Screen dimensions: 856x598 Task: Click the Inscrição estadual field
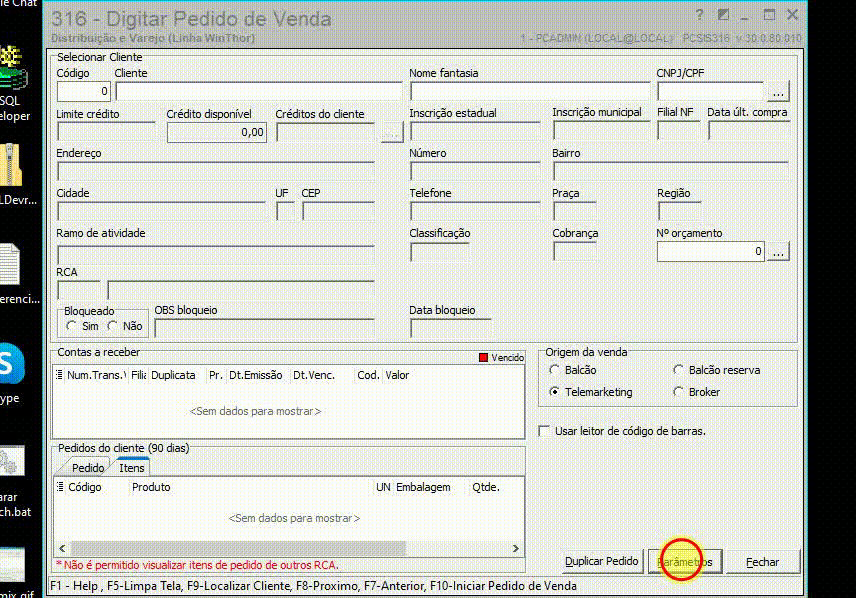tap(475, 131)
